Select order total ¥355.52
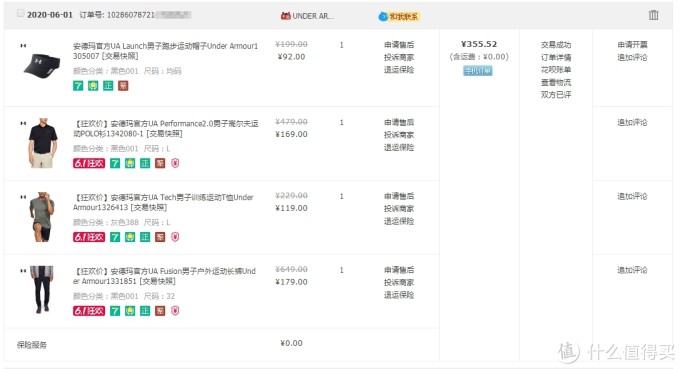This screenshot has width=680, height=369. [479, 44]
